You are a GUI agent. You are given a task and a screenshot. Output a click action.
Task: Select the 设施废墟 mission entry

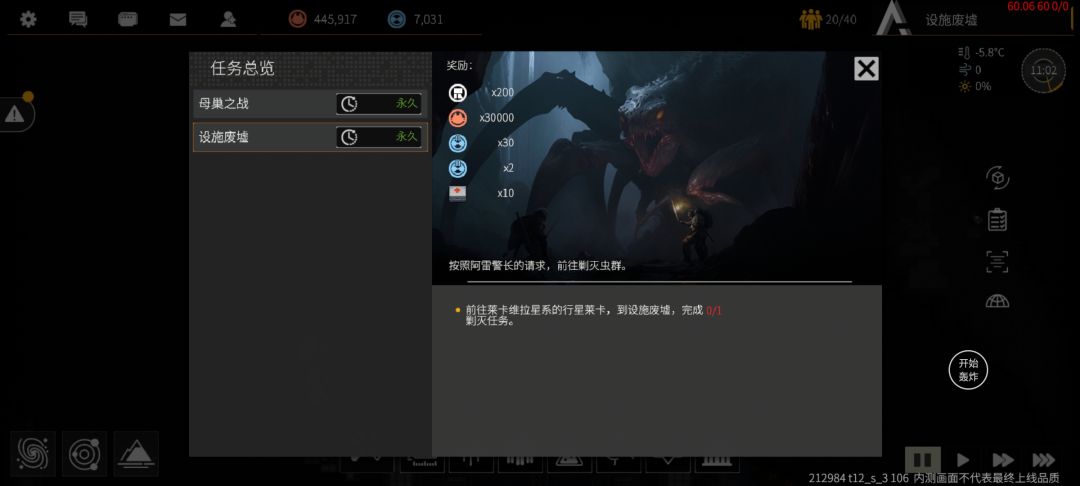pyautogui.click(x=310, y=137)
